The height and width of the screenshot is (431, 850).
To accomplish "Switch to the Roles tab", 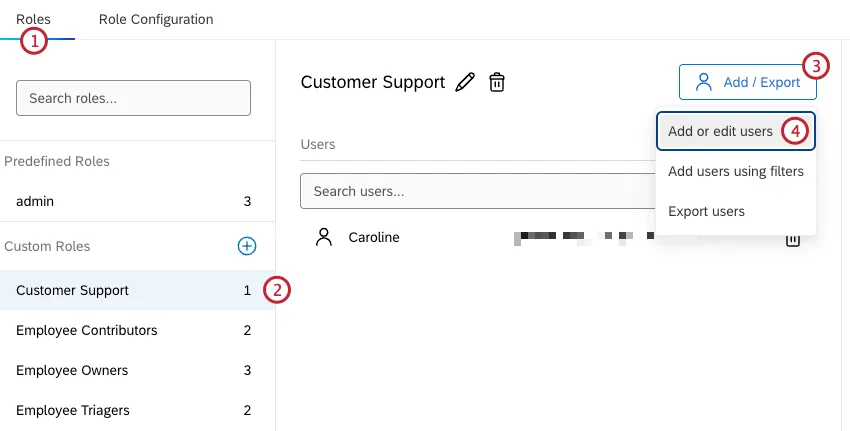I will click(x=33, y=19).
